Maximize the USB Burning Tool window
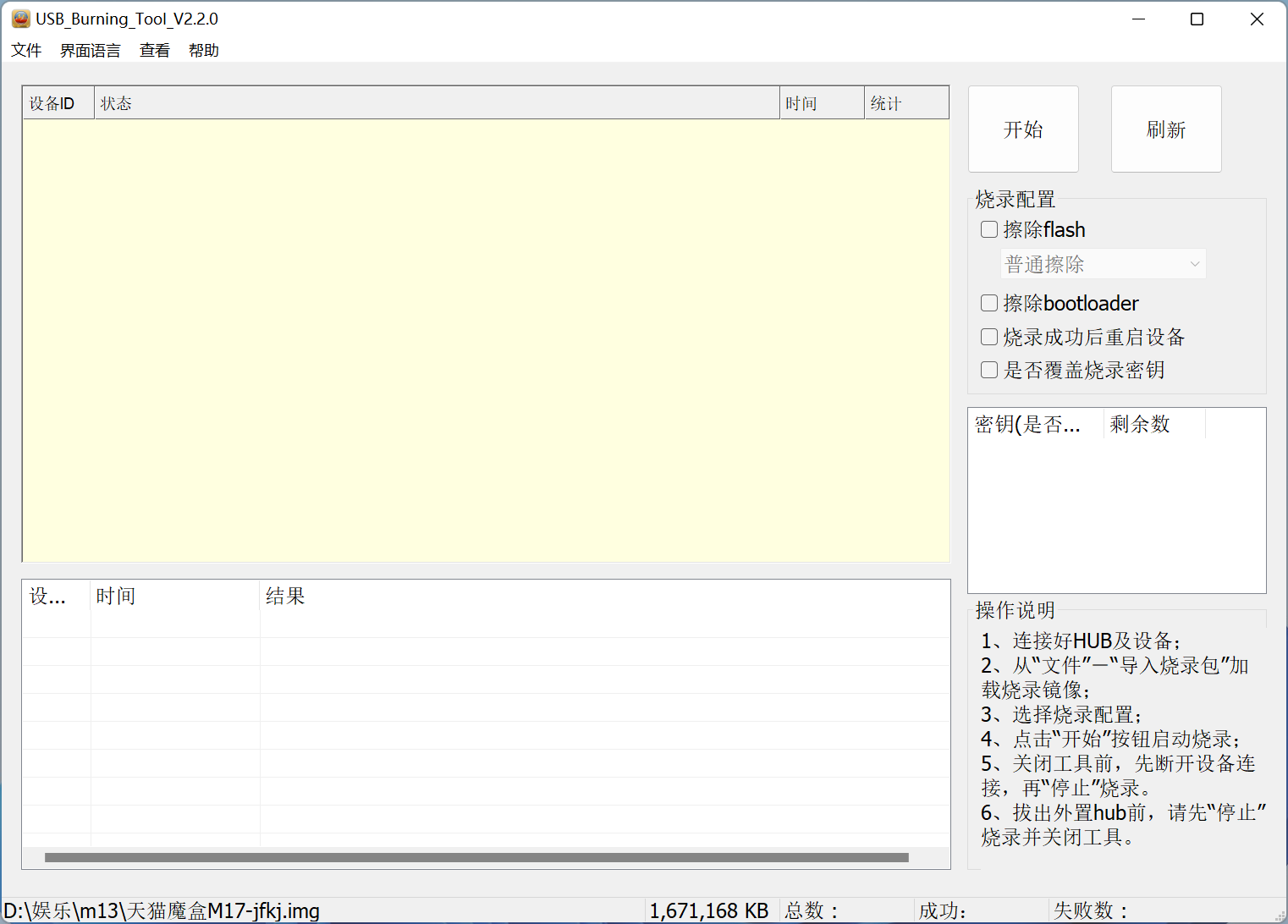Image resolution: width=1288 pixels, height=924 pixels. [x=1197, y=19]
